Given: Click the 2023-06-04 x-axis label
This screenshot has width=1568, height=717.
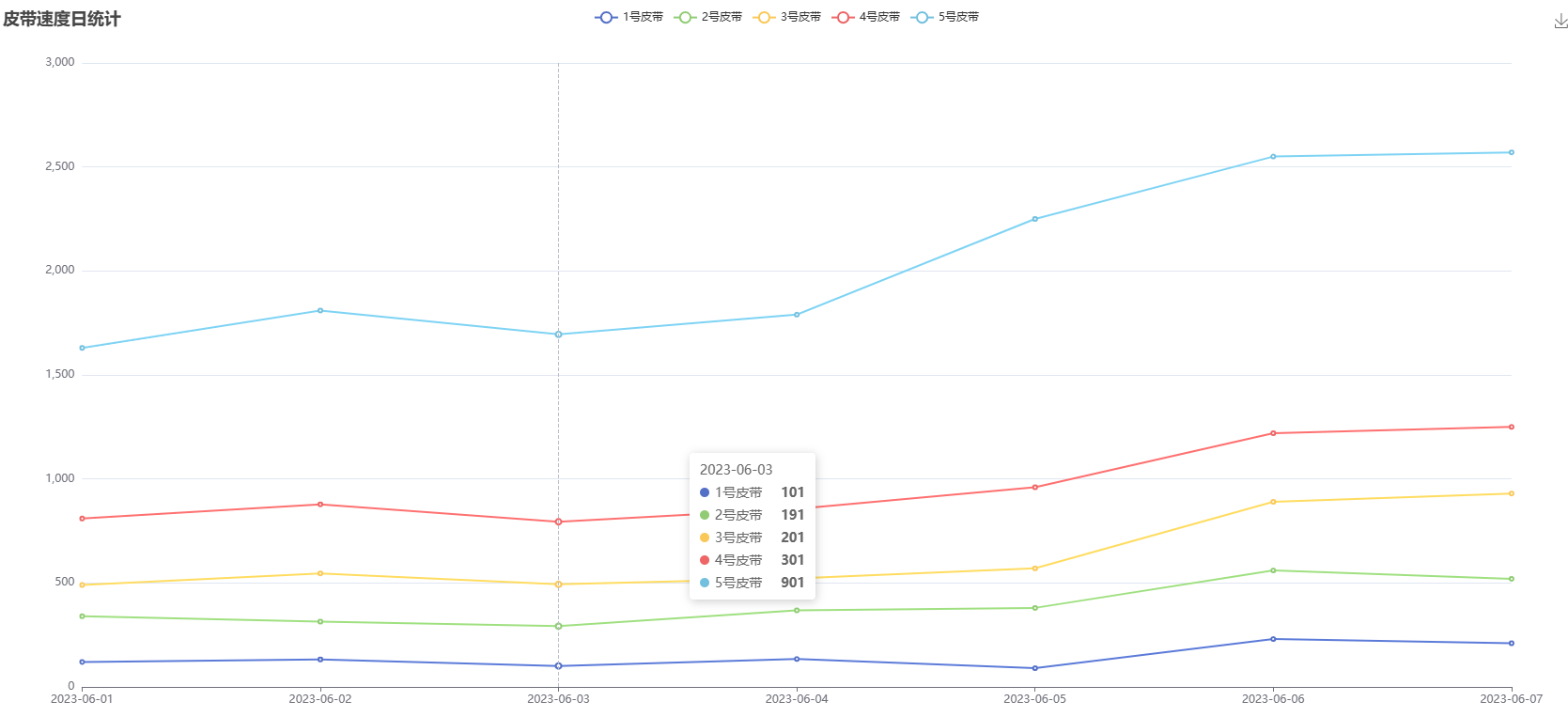Looking at the screenshot, I should point(797,699).
